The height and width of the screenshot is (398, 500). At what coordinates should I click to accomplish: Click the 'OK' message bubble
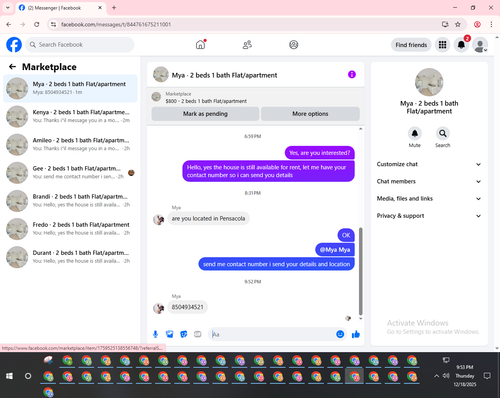click(x=346, y=235)
